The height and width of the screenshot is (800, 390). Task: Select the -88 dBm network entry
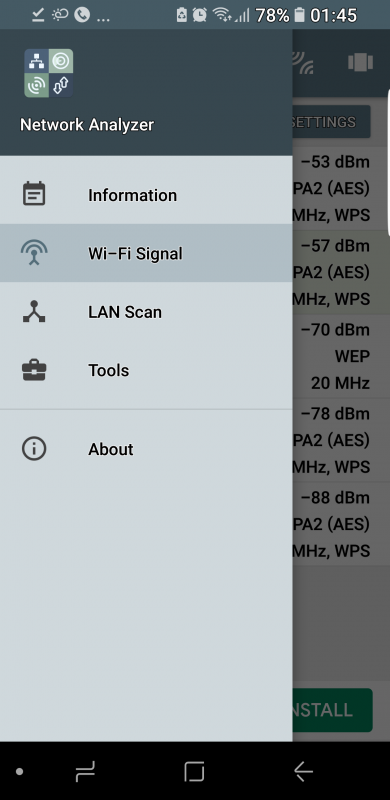tap(341, 524)
